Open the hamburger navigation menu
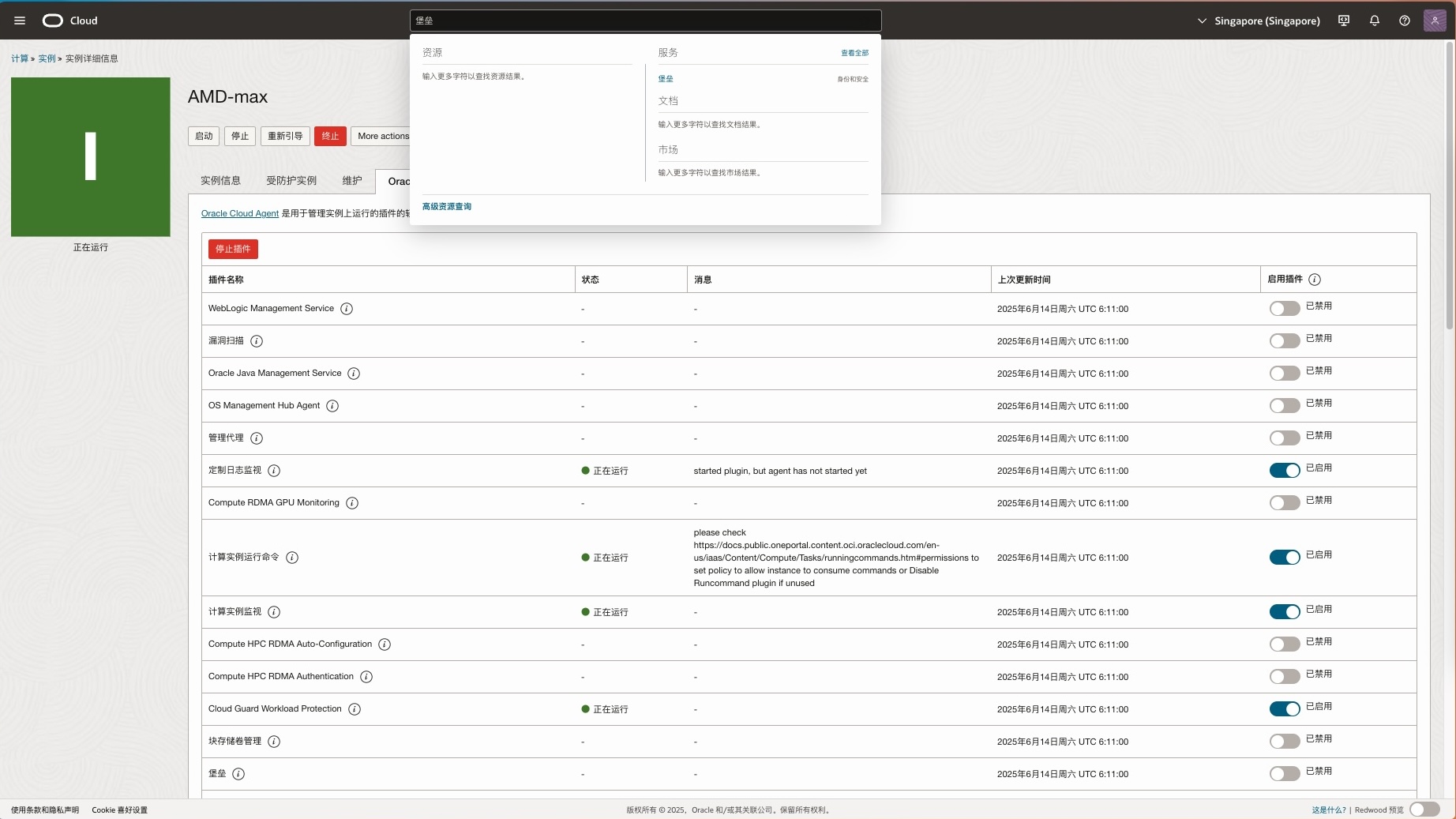 pyautogui.click(x=20, y=21)
